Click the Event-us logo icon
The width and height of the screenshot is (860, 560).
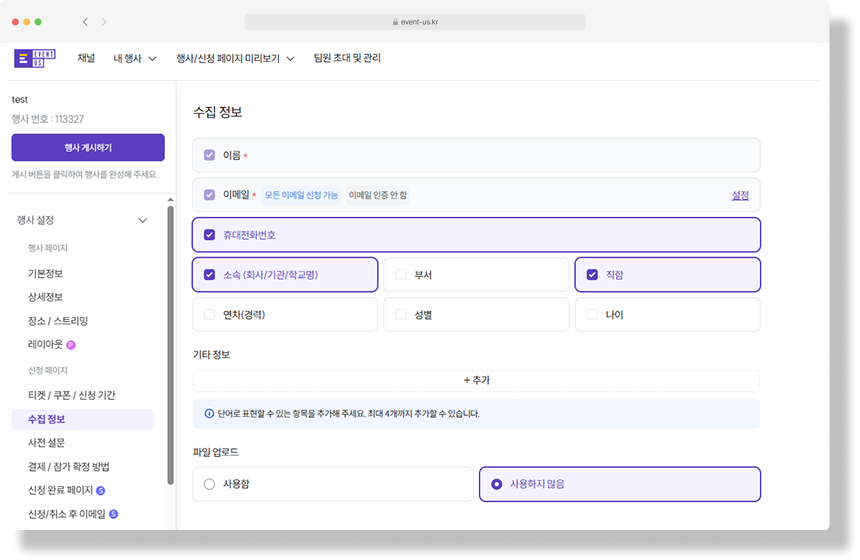(35, 58)
